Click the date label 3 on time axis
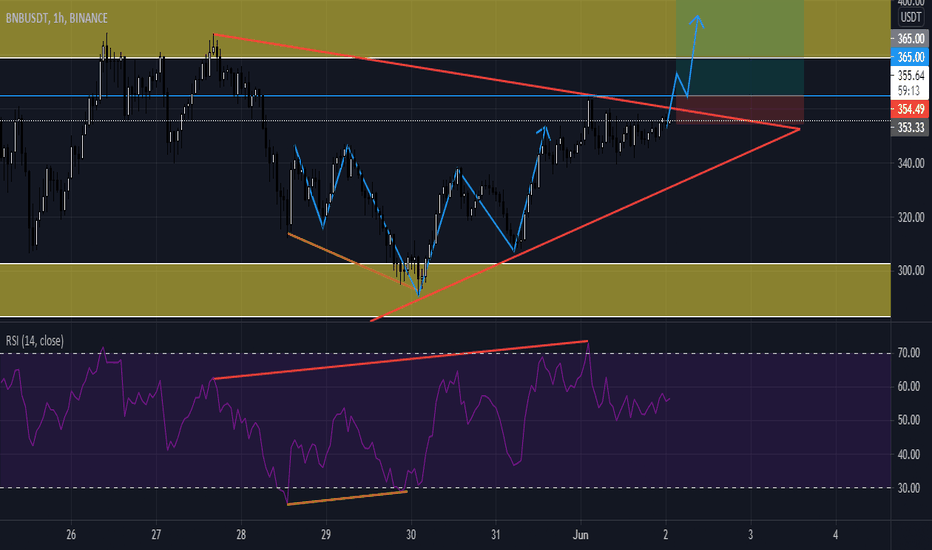The height and width of the screenshot is (550, 932). 751,535
